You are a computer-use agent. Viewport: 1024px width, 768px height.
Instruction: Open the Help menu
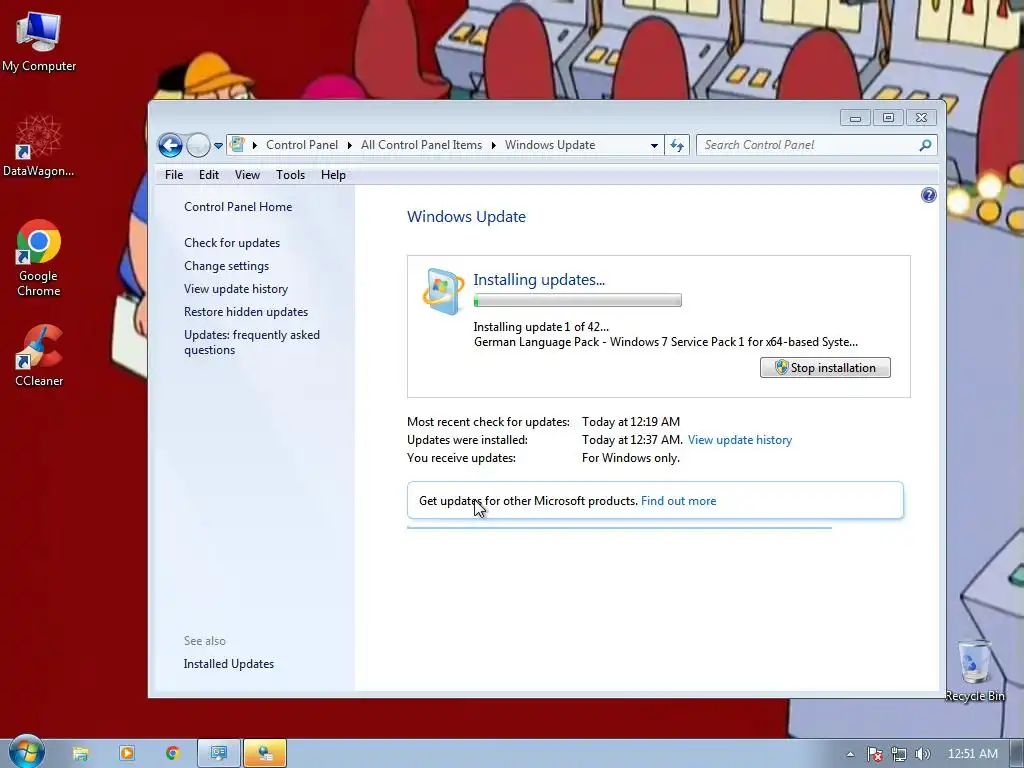pos(333,175)
